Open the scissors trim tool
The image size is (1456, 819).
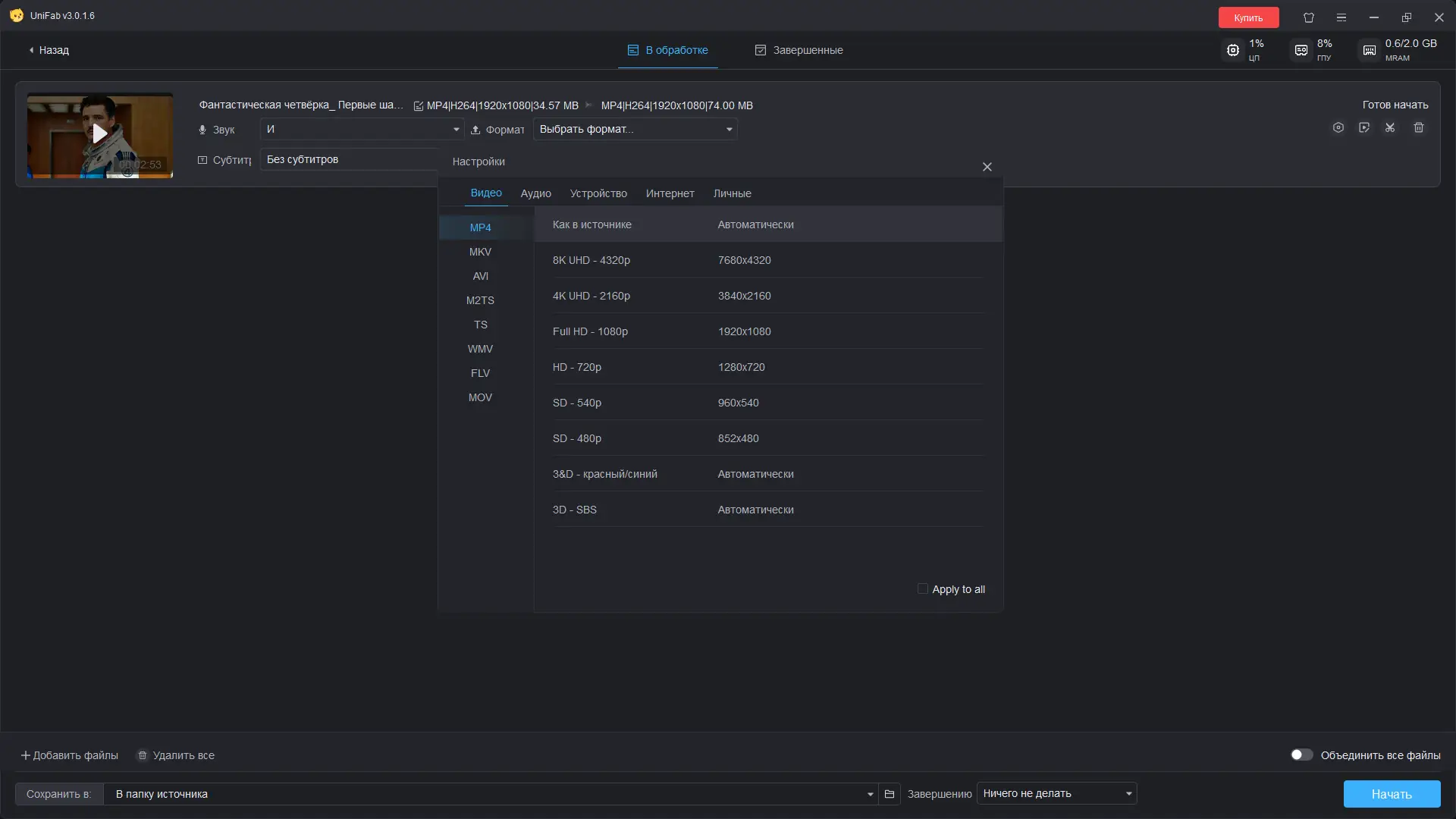tap(1390, 127)
